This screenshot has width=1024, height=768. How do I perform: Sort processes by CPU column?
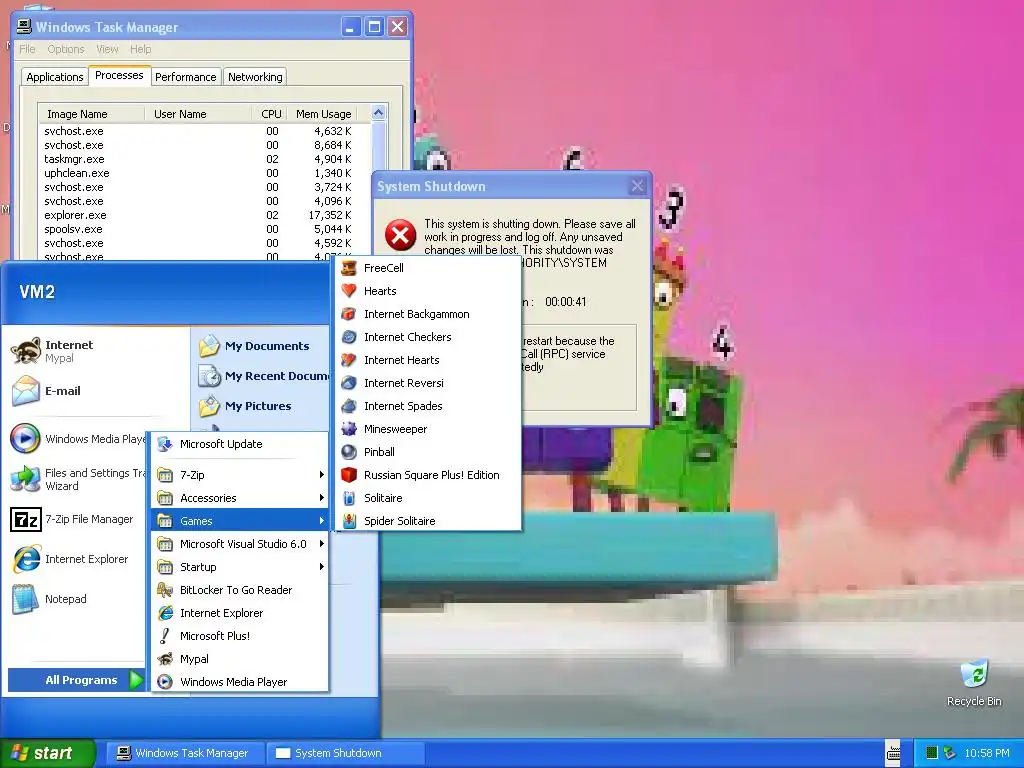(x=270, y=114)
